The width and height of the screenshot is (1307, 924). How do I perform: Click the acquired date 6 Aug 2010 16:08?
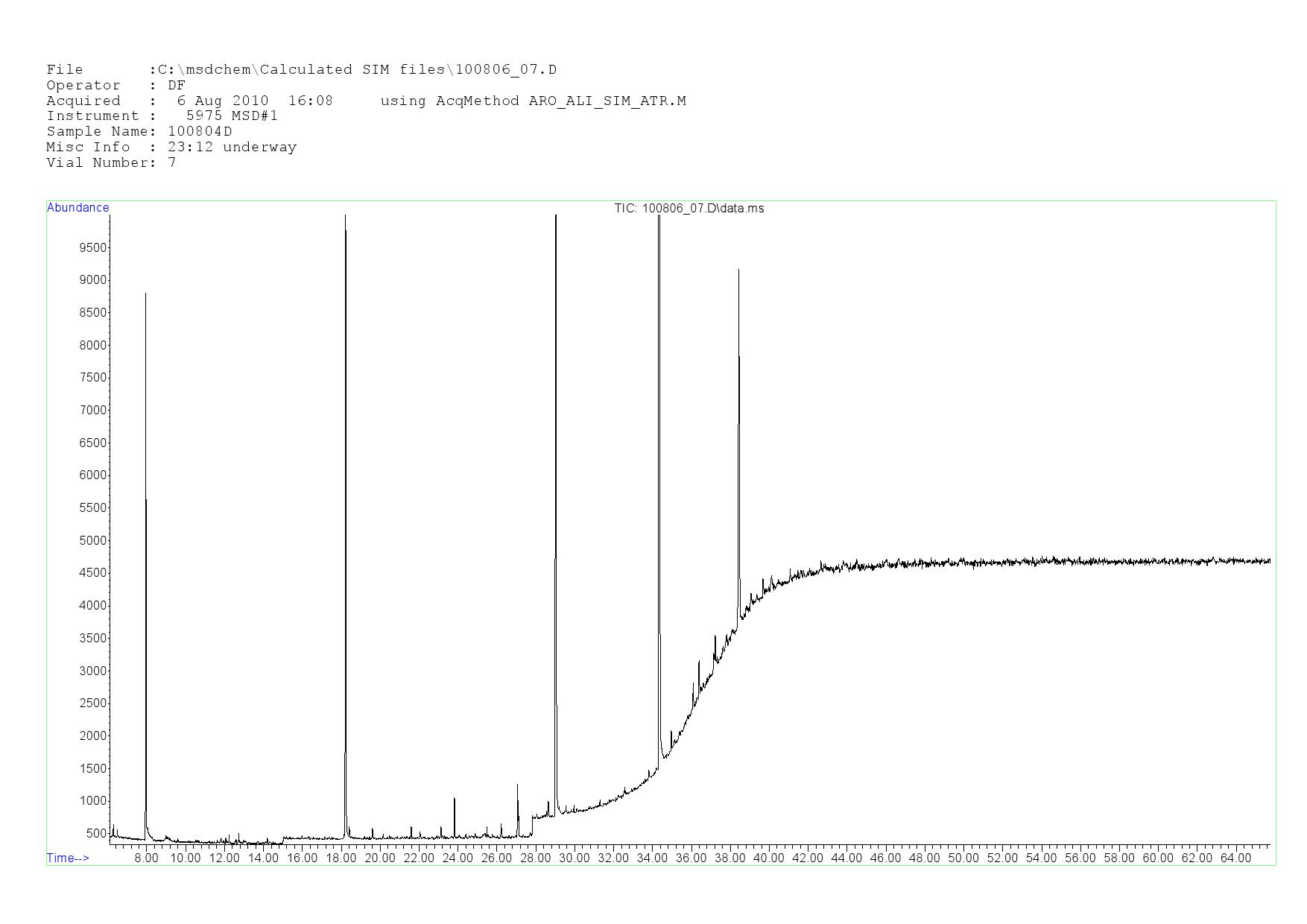click(254, 101)
